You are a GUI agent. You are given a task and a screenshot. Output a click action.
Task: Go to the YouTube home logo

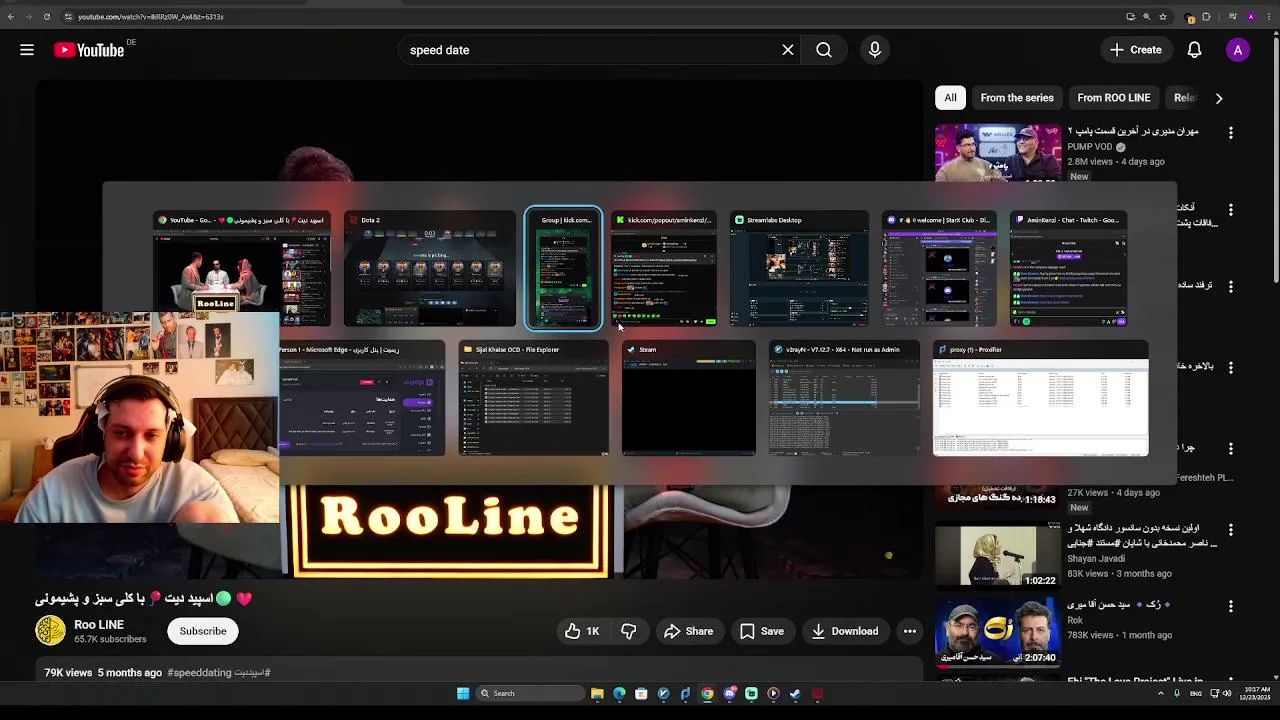[89, 50]
